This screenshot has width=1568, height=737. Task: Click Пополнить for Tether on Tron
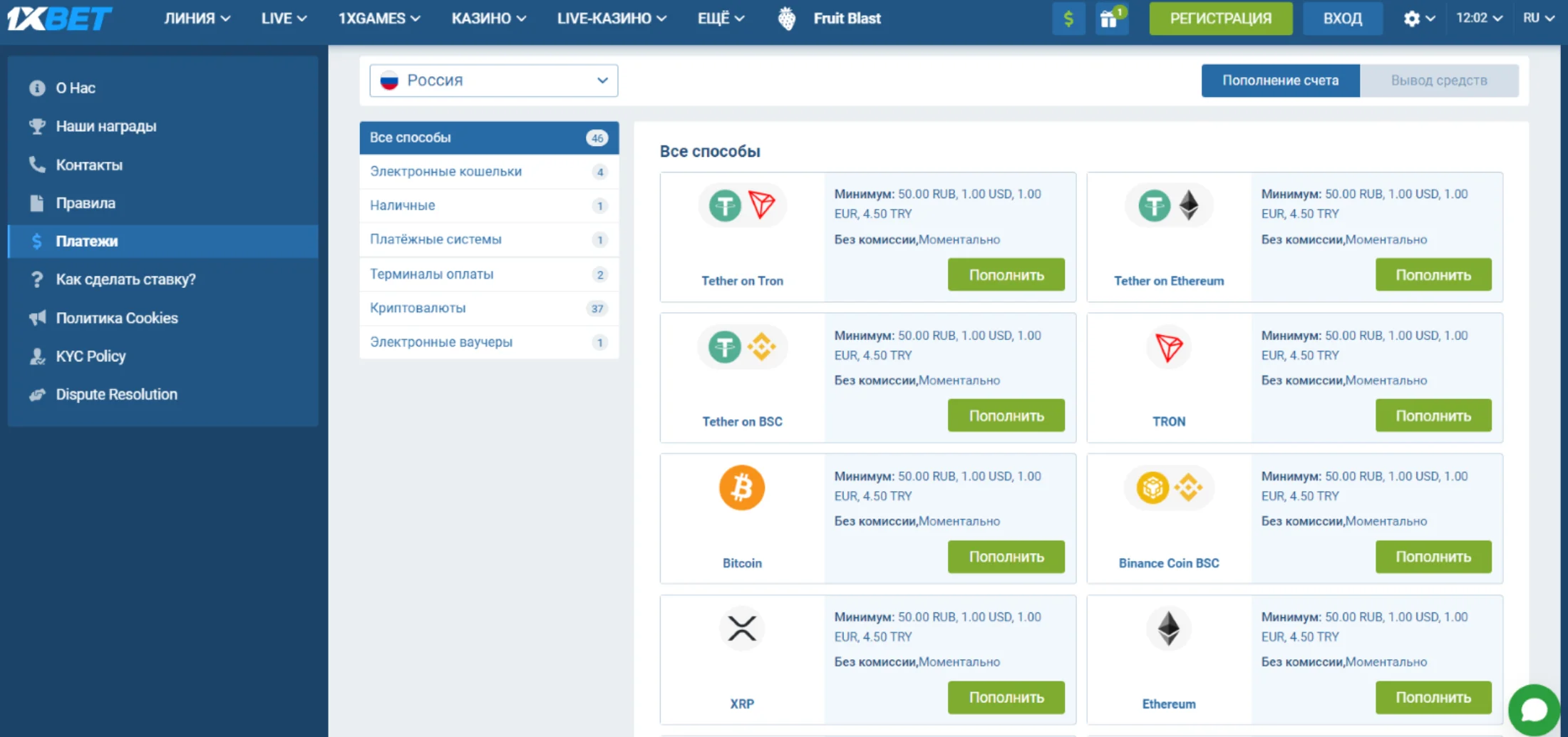[1006, 275]
